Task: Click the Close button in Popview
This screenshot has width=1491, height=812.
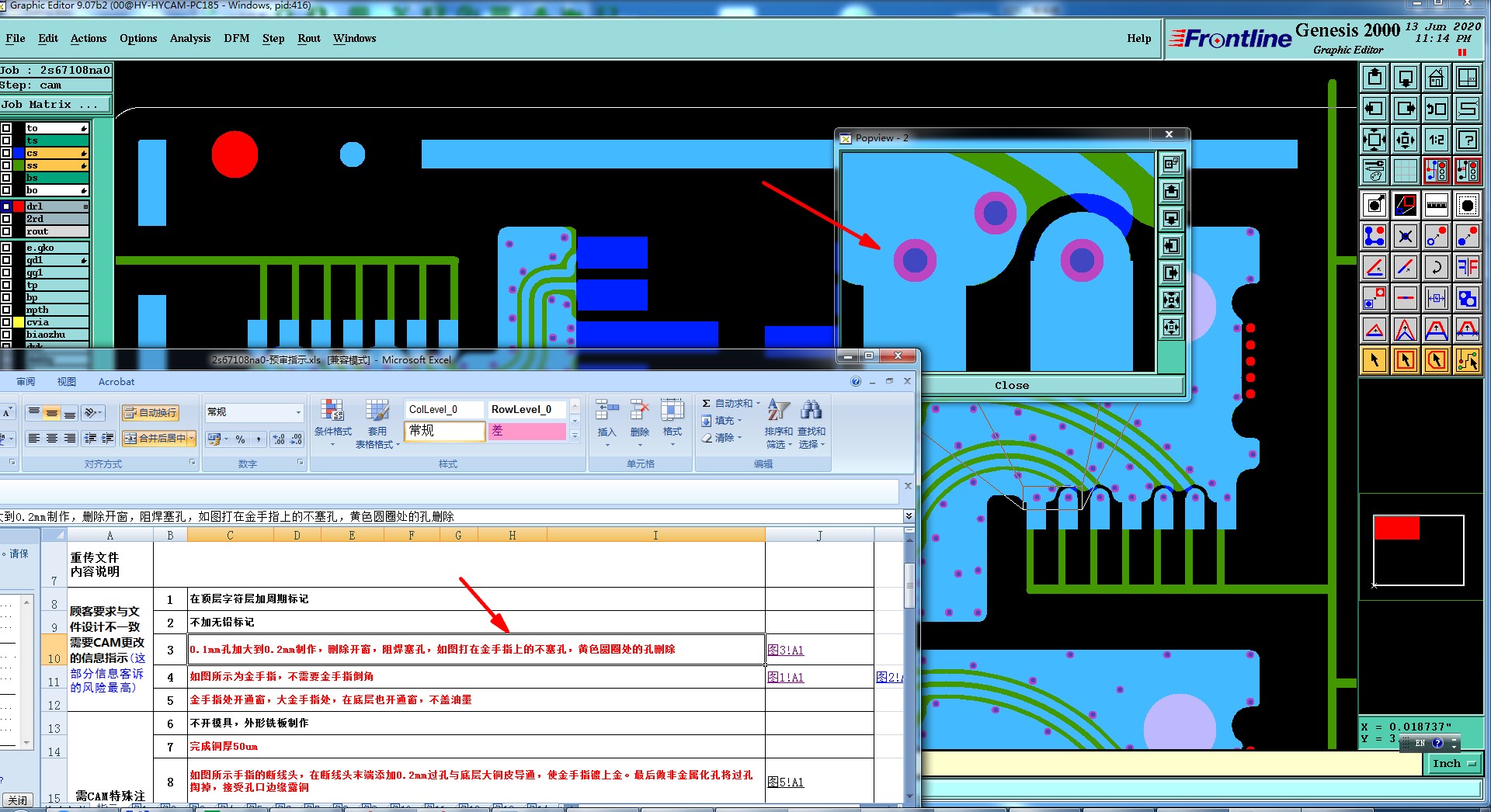Action: click(1012, 386)
